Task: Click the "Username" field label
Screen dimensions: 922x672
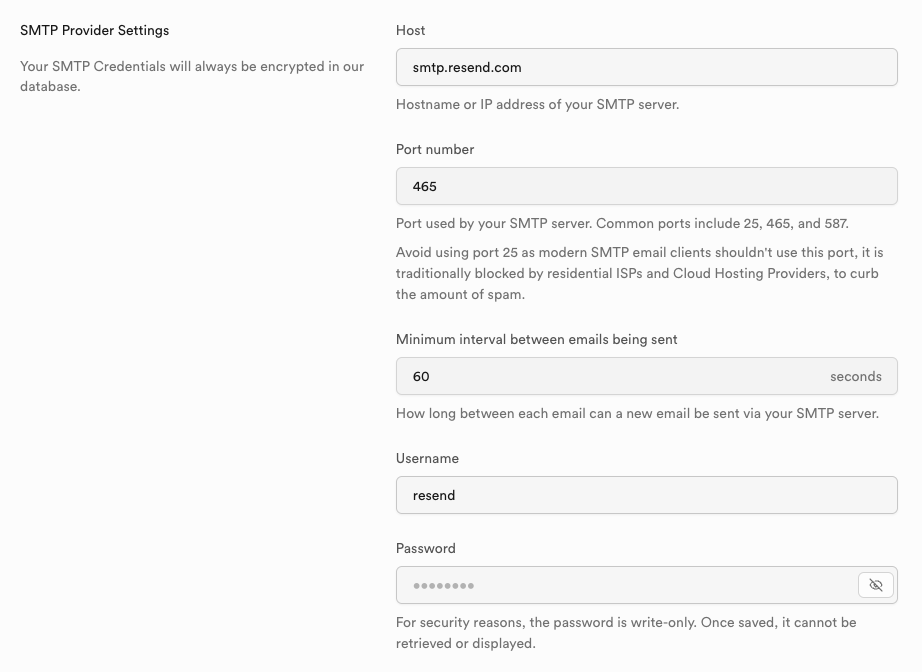Action: tap(427, 458)
